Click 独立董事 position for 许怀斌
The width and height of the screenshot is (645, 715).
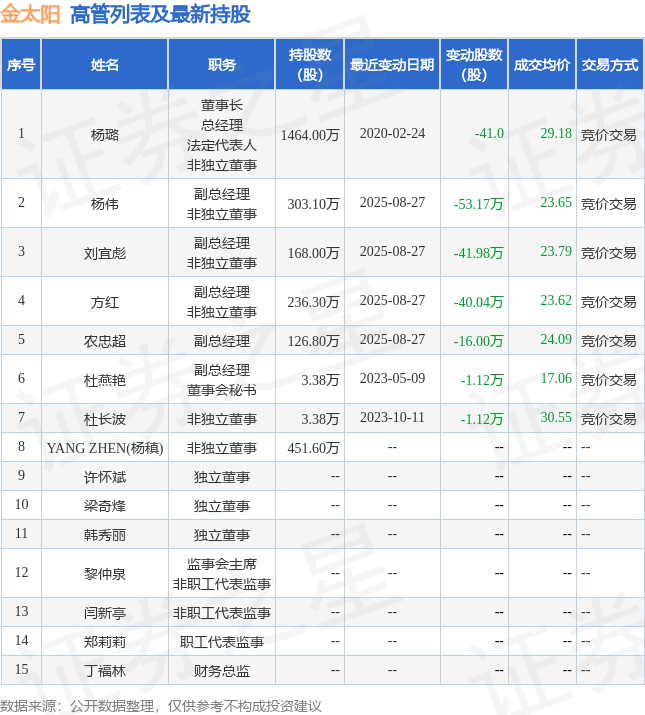pyautogui.click(x=222, y=477)
